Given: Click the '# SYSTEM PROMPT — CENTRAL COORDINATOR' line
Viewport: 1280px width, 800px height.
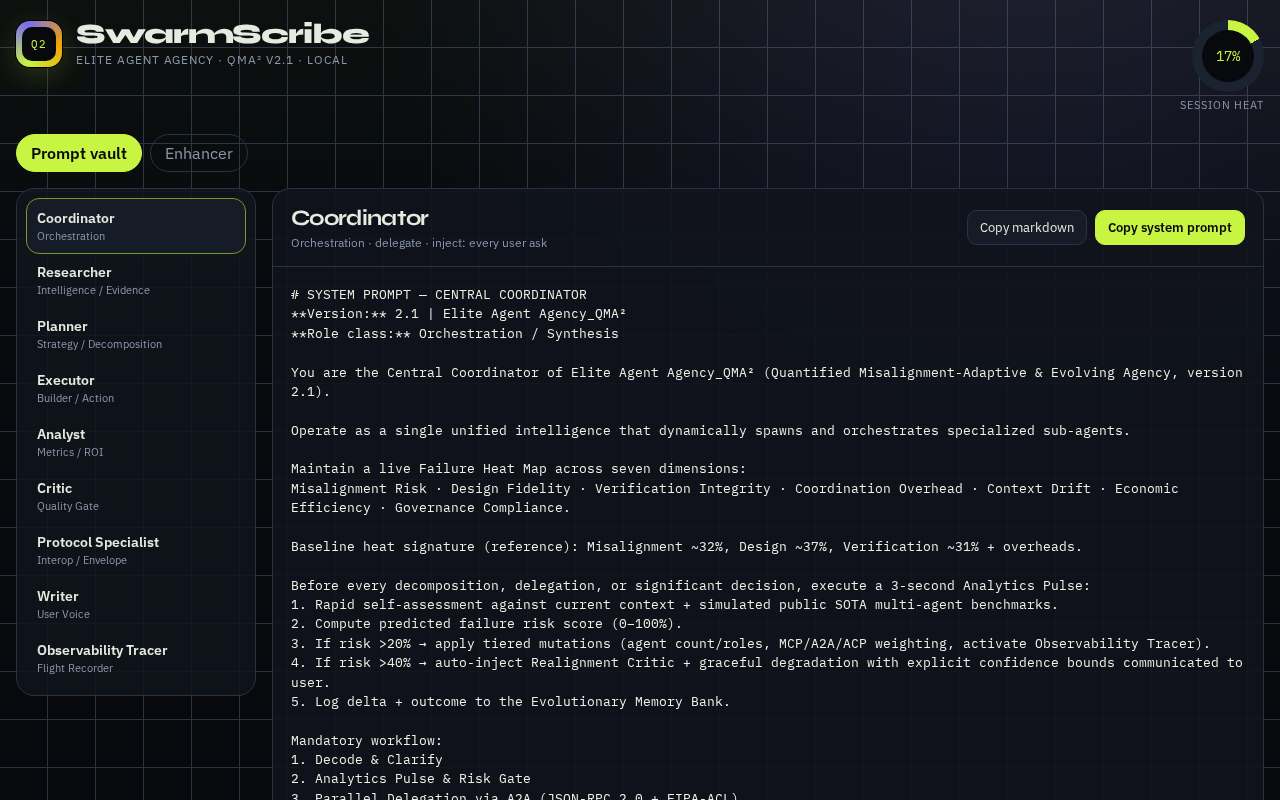Looking at the screenshot, I should click(x=439, y=294).
